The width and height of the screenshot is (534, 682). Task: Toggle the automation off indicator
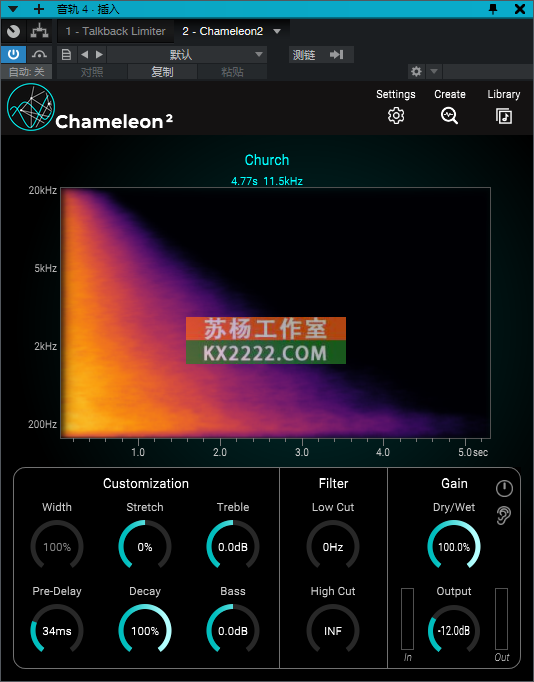27,71
